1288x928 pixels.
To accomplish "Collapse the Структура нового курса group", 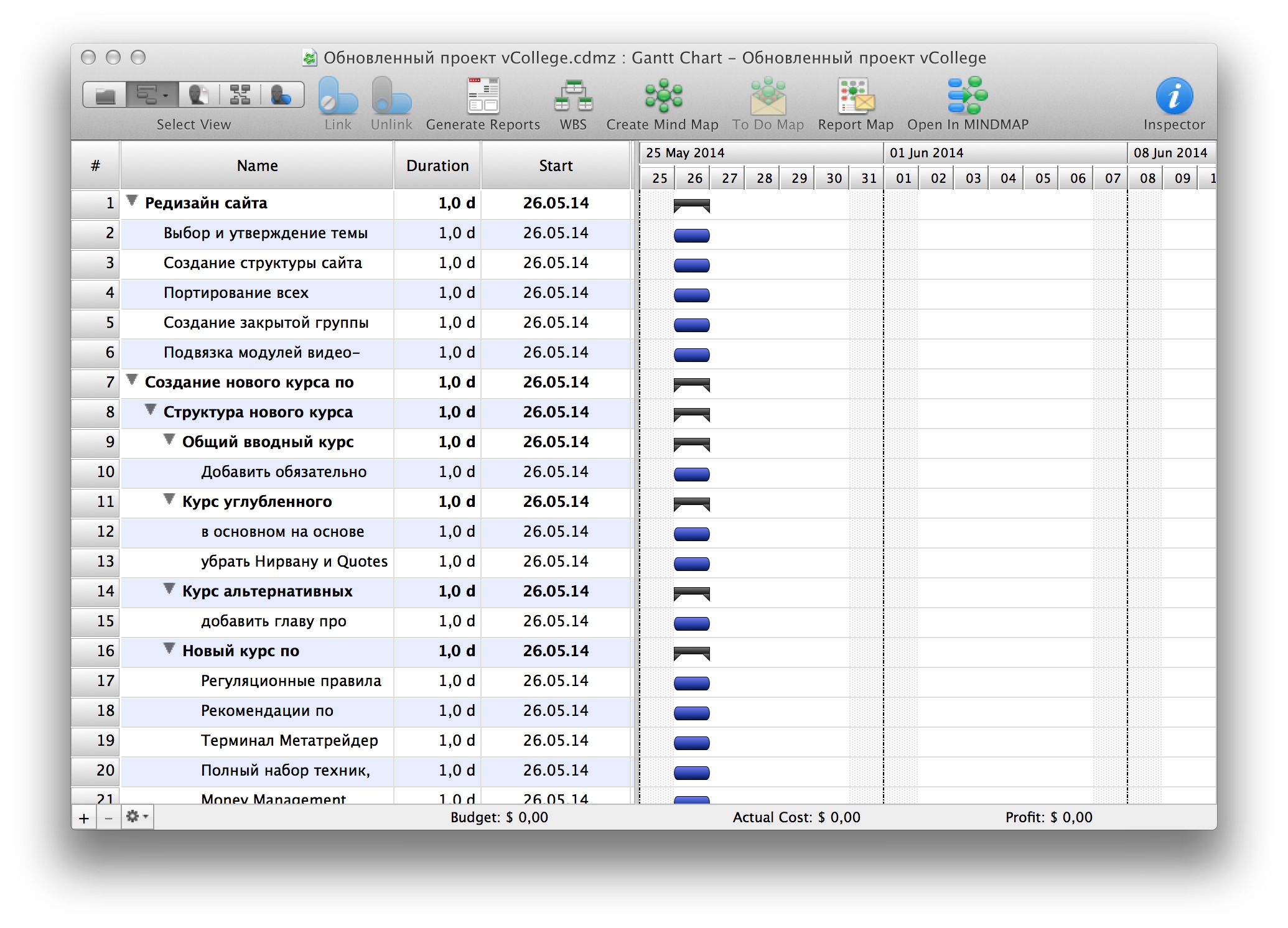I will pos(151,410).
